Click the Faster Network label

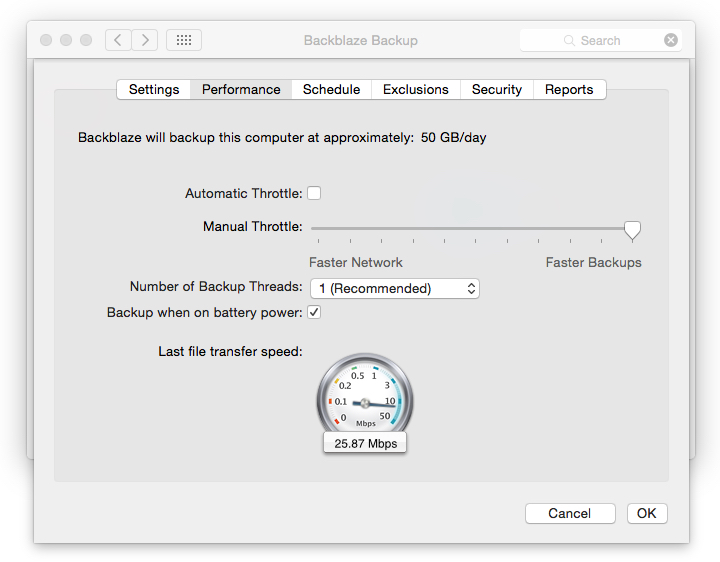click(356, 263)
